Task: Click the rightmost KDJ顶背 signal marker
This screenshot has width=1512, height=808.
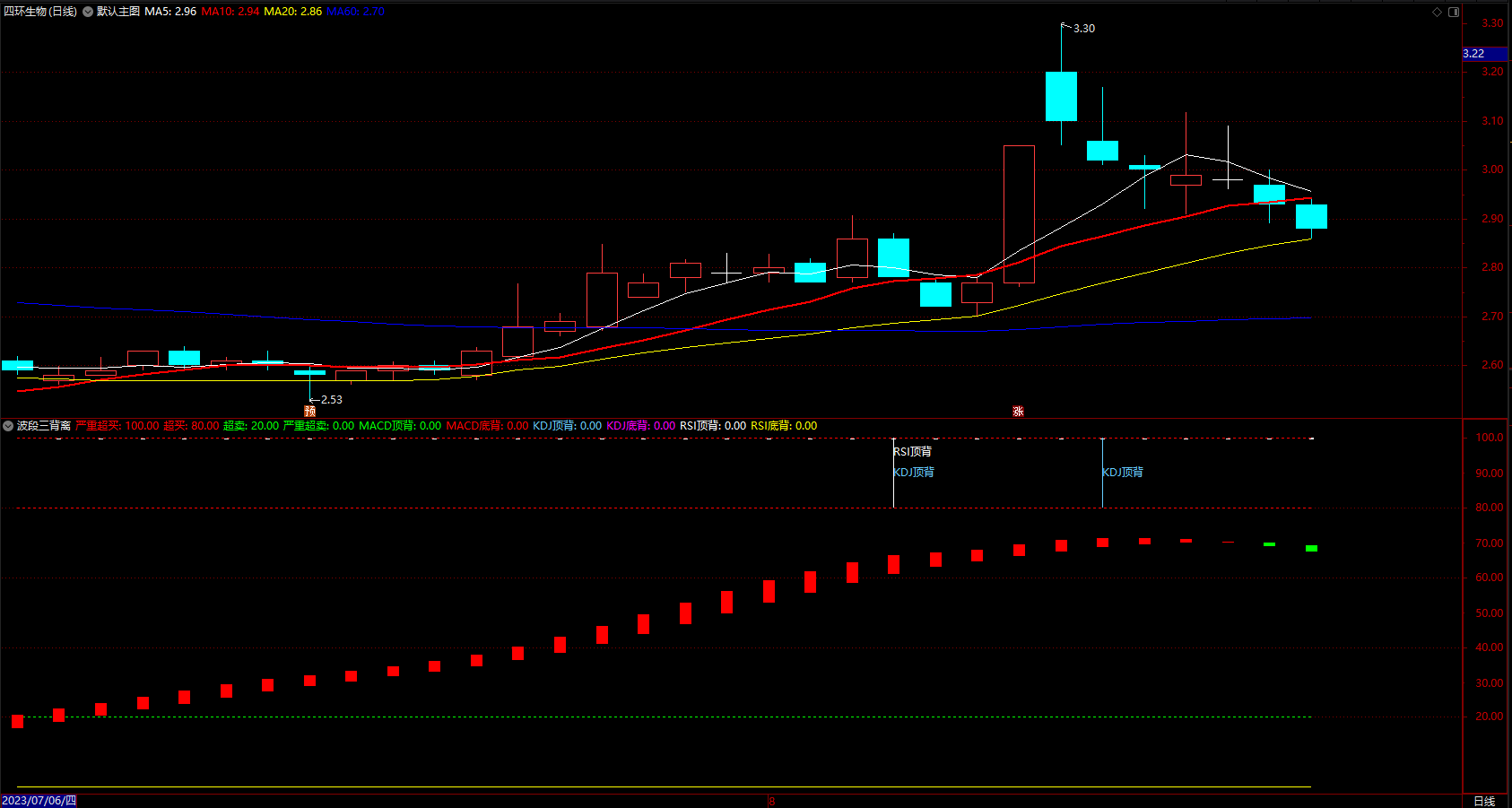Action: coord(1123,472)
